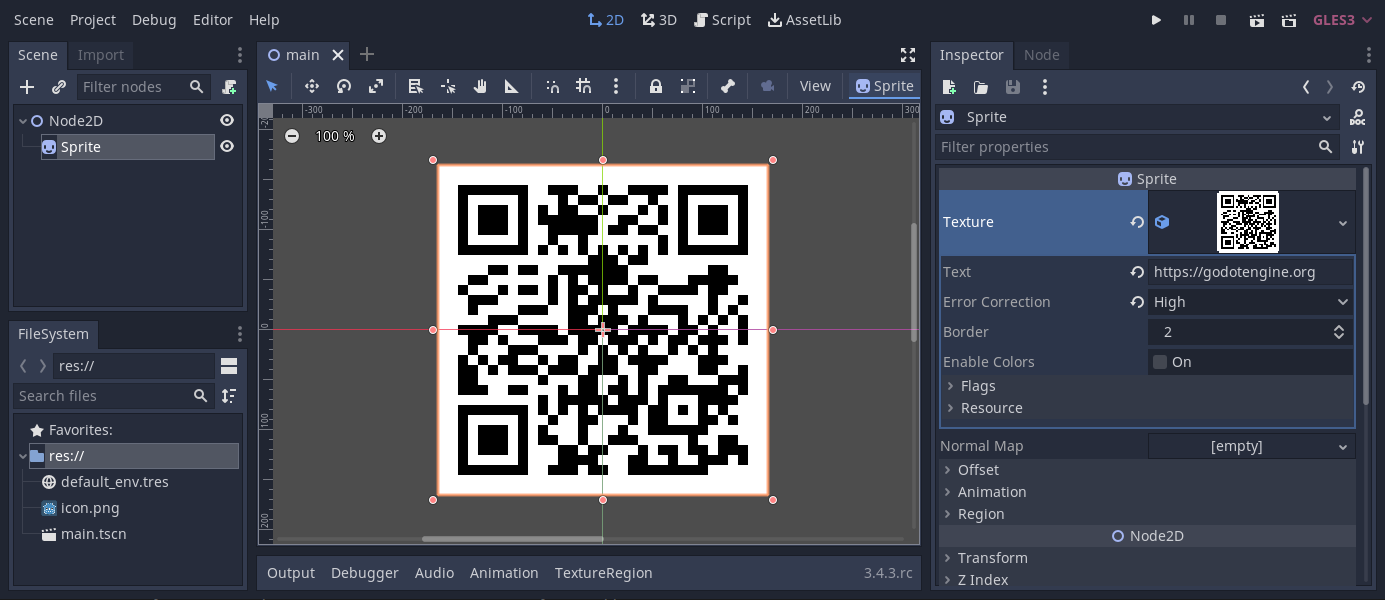The width and height of the screenshot is (1385, 600).
Task: Revert the Texture property
Action: [1137, 222]
